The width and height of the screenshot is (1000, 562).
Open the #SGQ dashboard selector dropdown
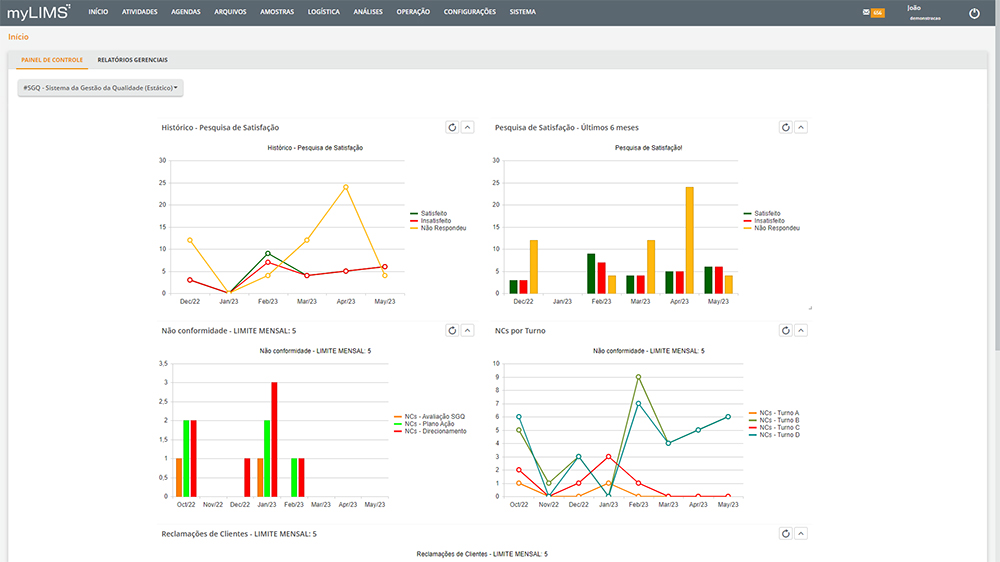[101, 88]
